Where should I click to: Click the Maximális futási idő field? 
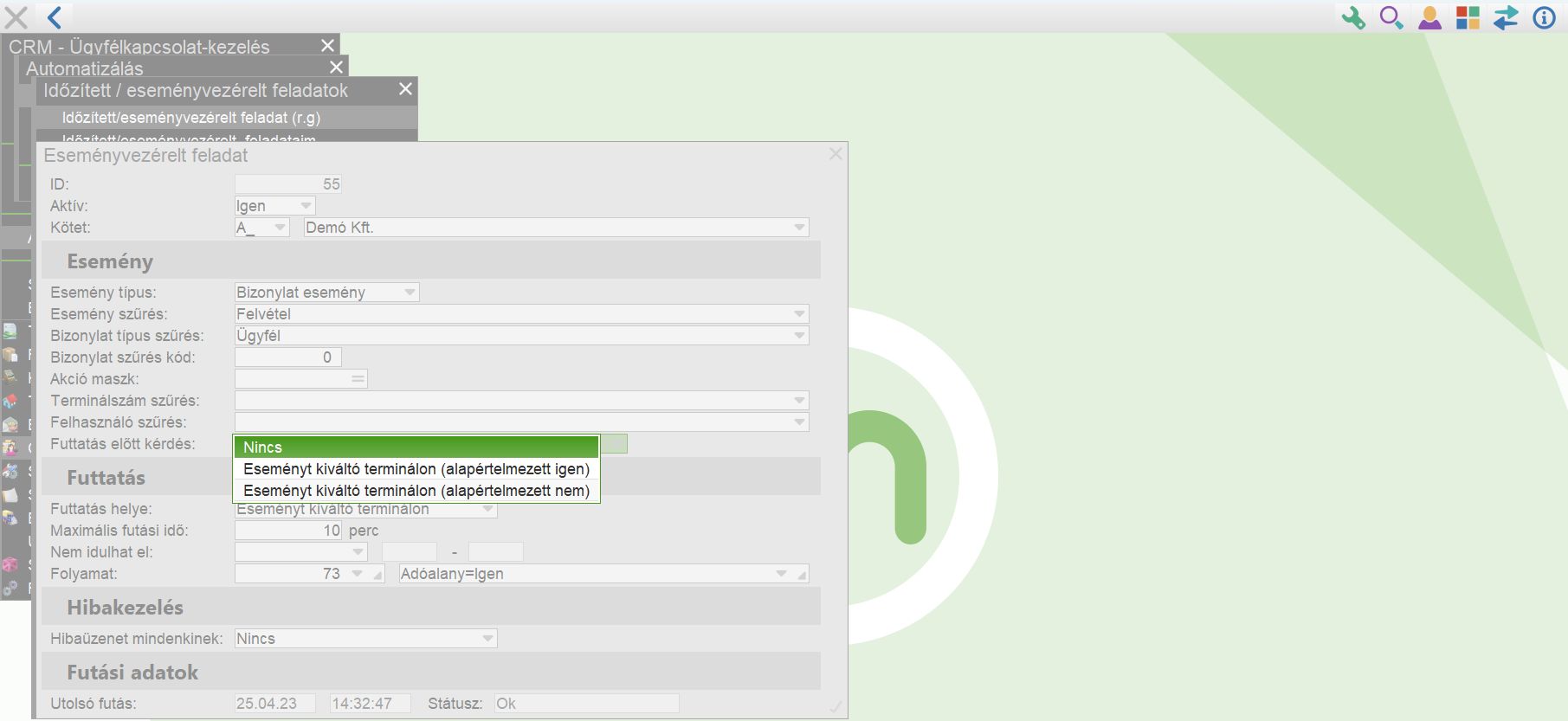click(x=288, y=531)
